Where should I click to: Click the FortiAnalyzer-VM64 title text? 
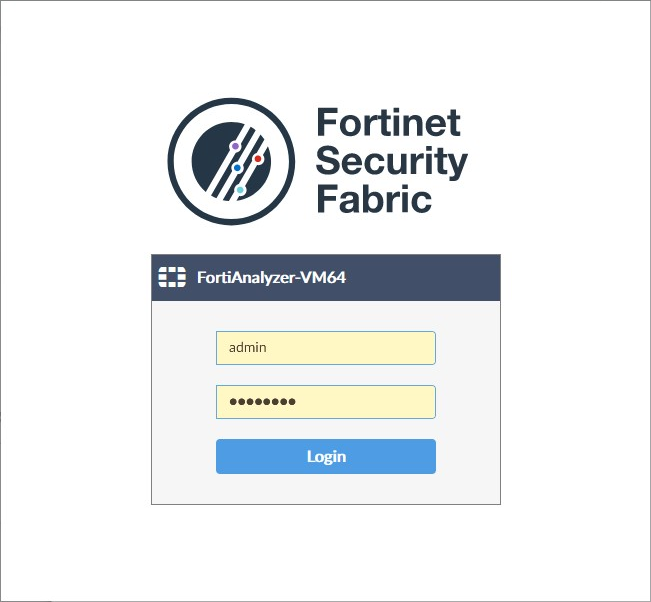coord(271,277)
